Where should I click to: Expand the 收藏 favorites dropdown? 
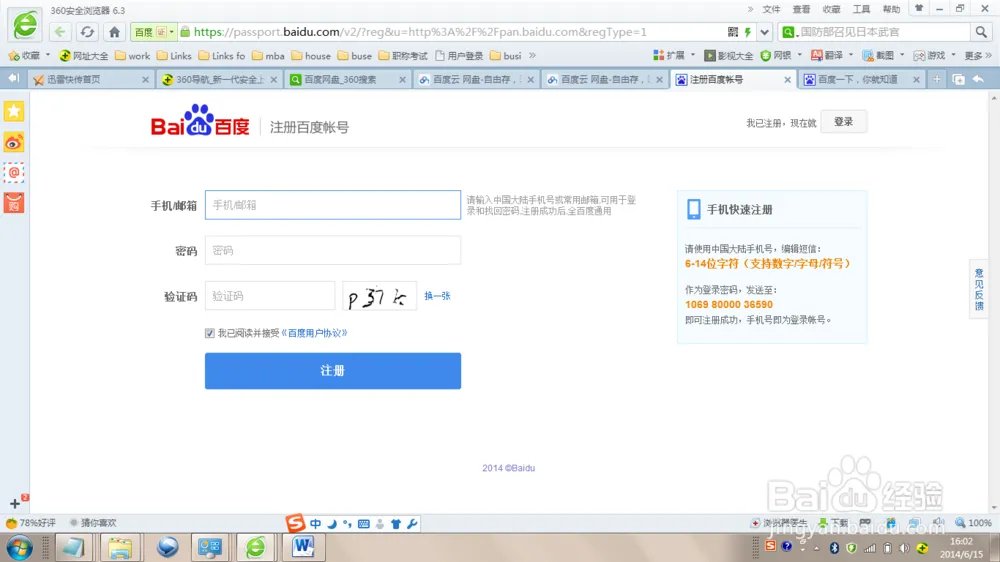[47, 55]
